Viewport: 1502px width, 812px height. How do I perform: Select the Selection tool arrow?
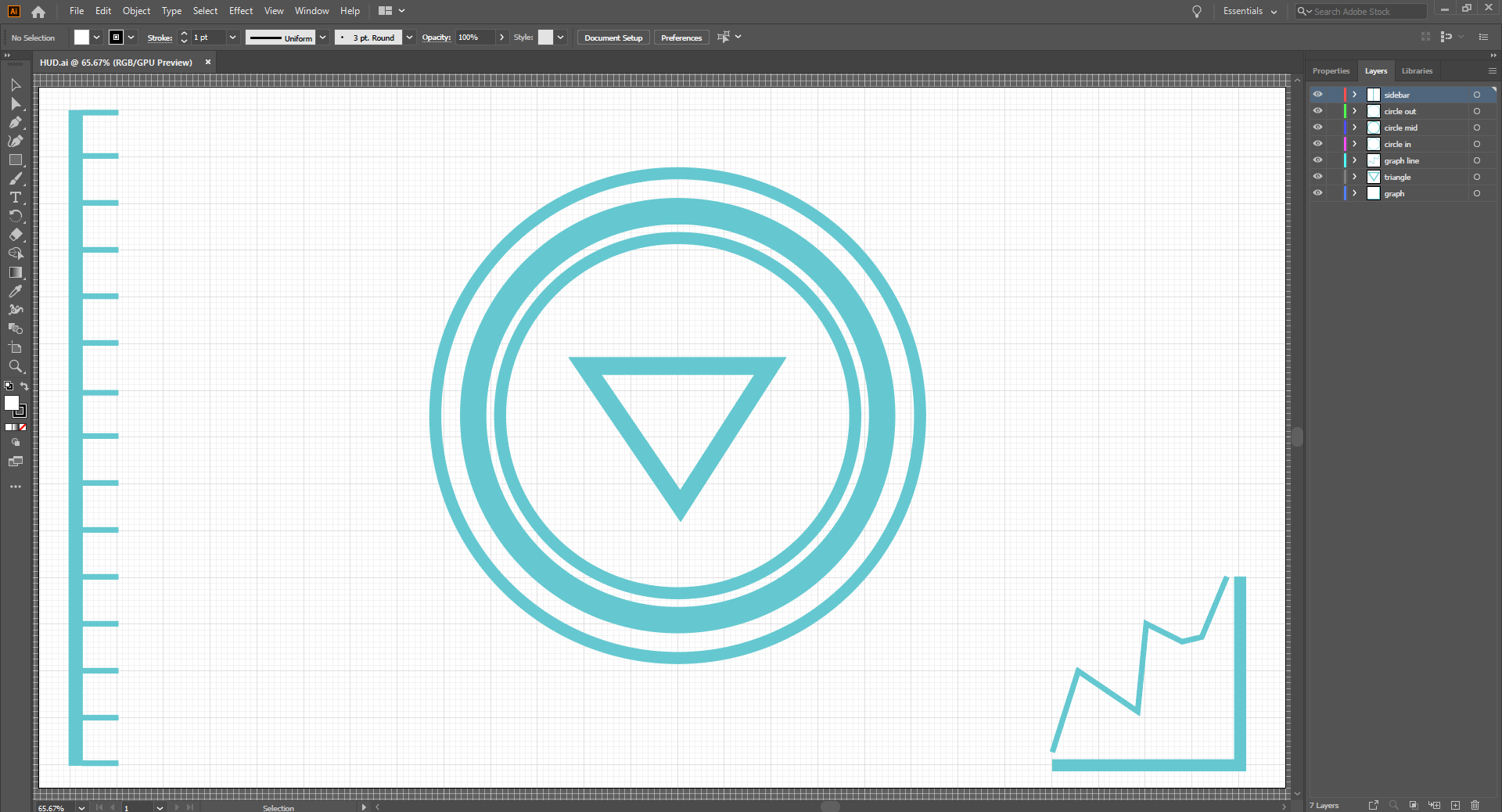point(16,84)
